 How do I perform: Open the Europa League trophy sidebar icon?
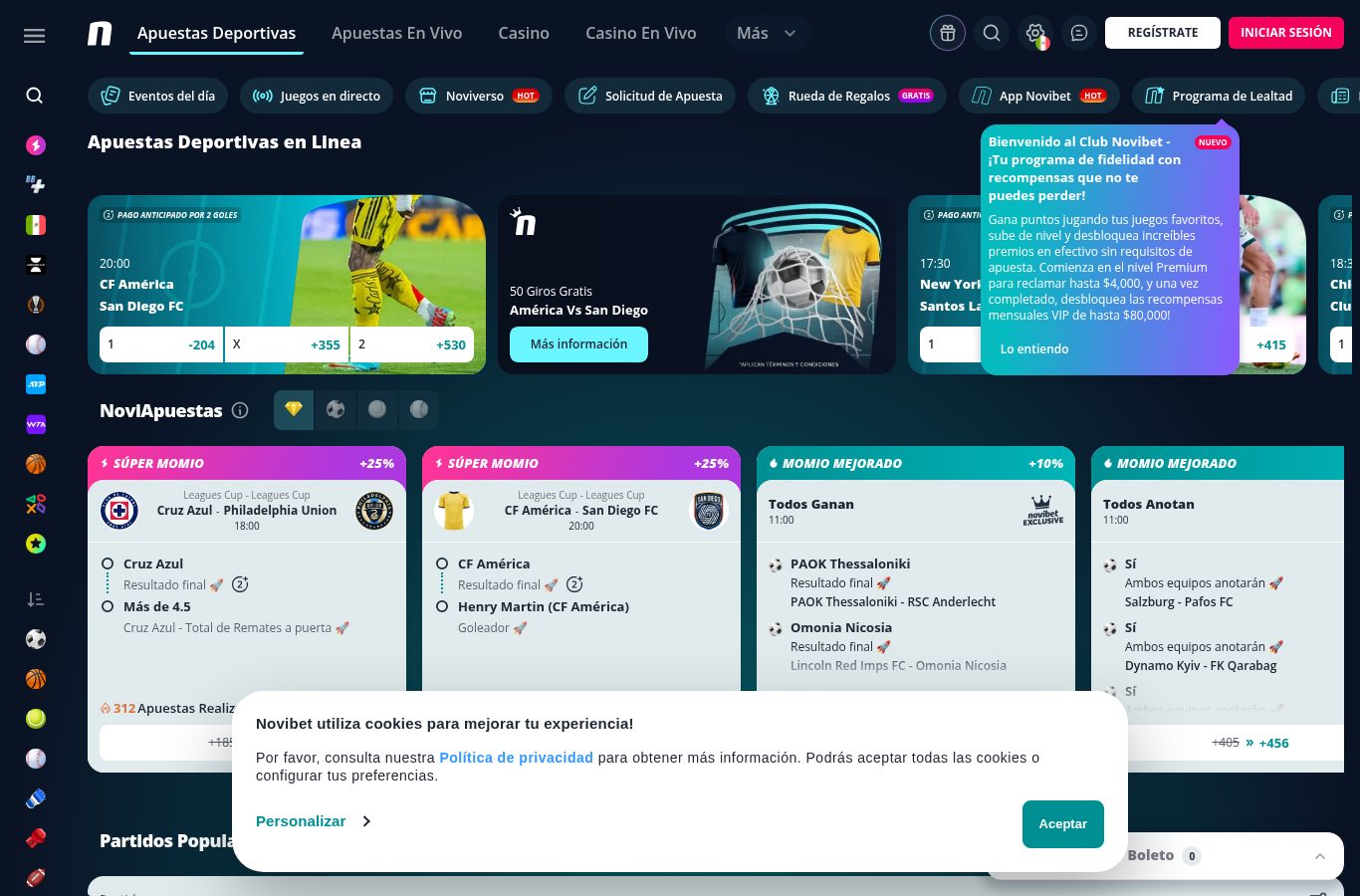[36, 305]
